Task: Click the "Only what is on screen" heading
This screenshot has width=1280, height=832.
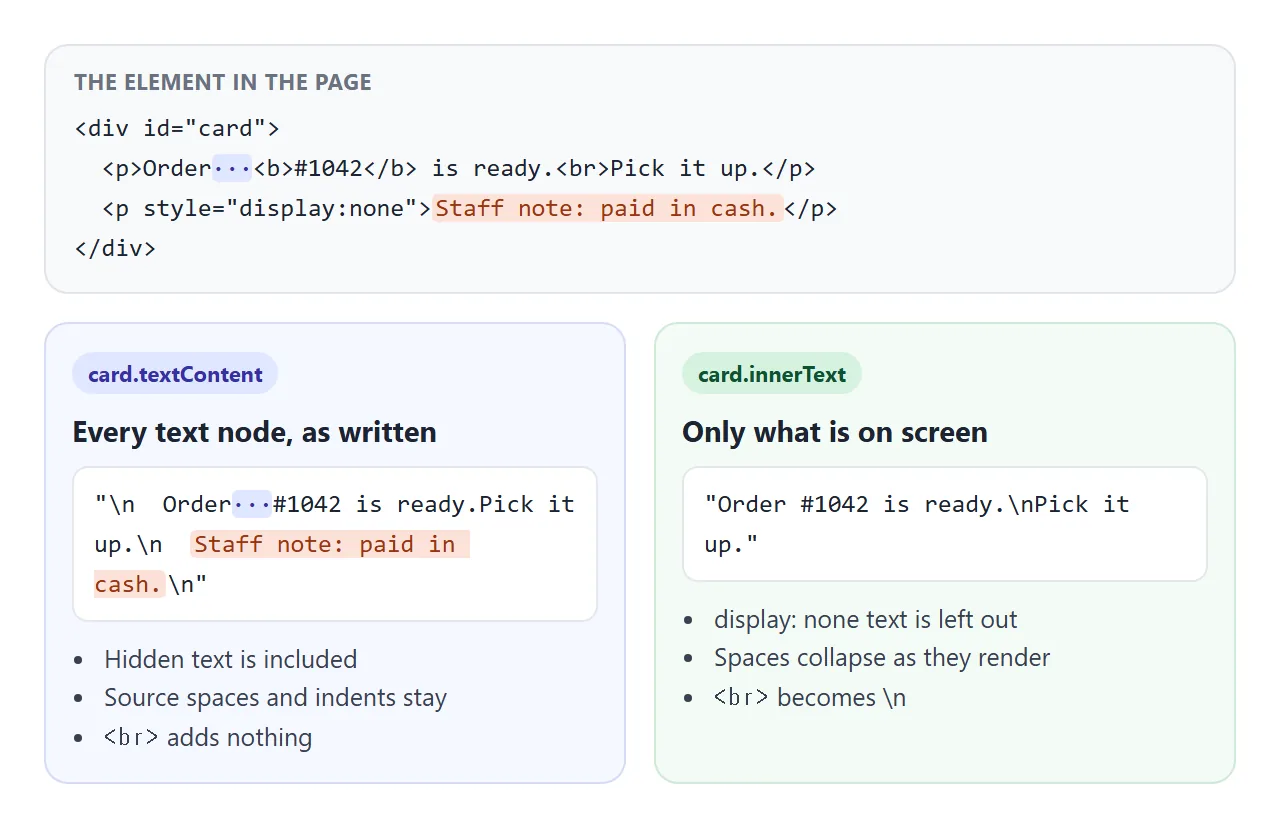Action: (835, 432)
